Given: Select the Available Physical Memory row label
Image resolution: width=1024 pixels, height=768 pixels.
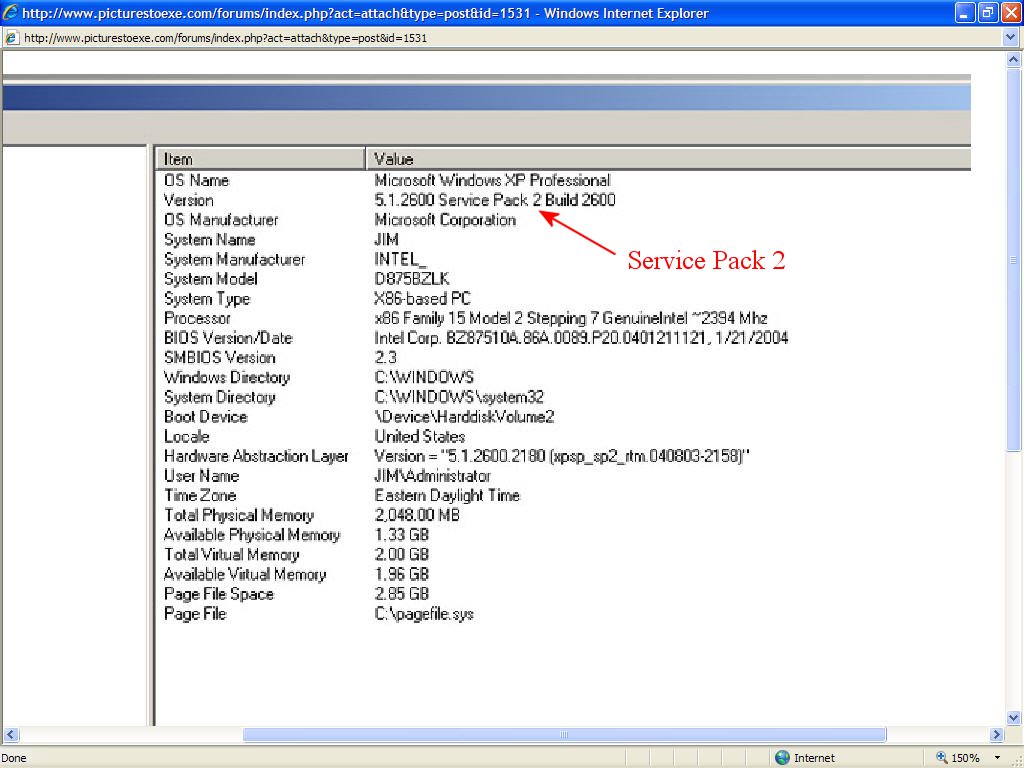Looking at the screenshot, I should [x=251, y=535].
